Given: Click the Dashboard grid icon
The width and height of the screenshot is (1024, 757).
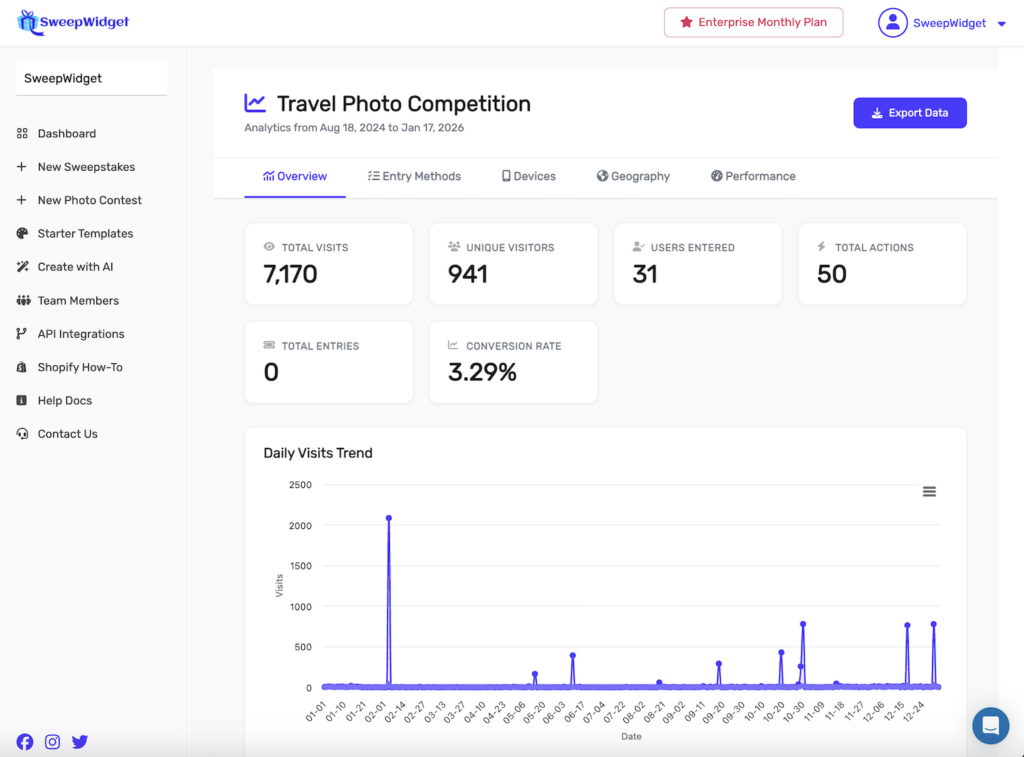Looking at the screenshot, I should click(x=22, y=134).
